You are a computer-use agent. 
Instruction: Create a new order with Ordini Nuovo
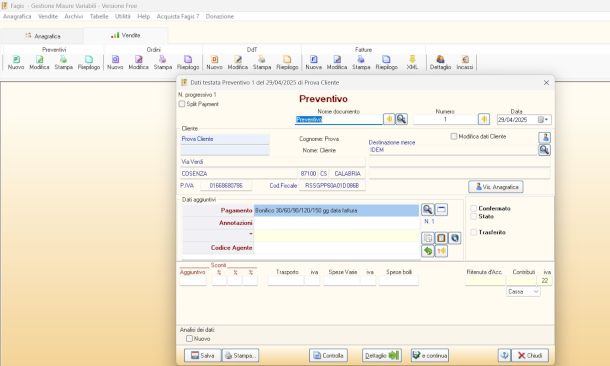[x=115, y=63]
